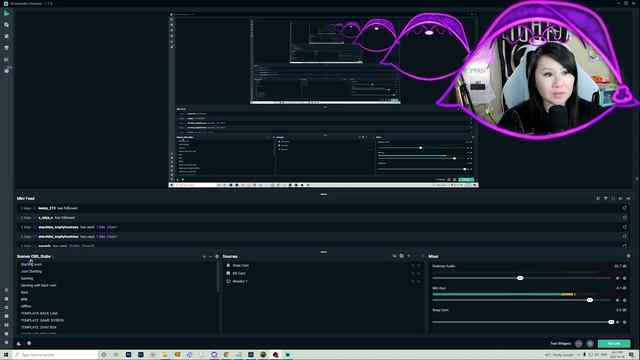Replay the fourth Mini Feed cheer event
Viewport: 640px width, 360px height.
pos(624,236)
